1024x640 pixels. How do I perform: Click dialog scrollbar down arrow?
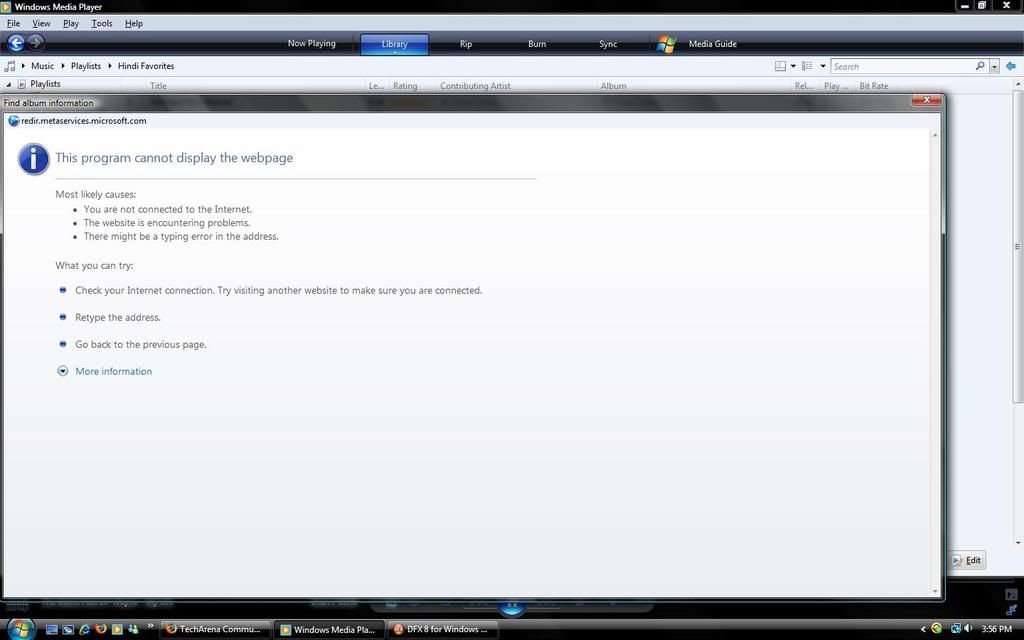[935, 591]
